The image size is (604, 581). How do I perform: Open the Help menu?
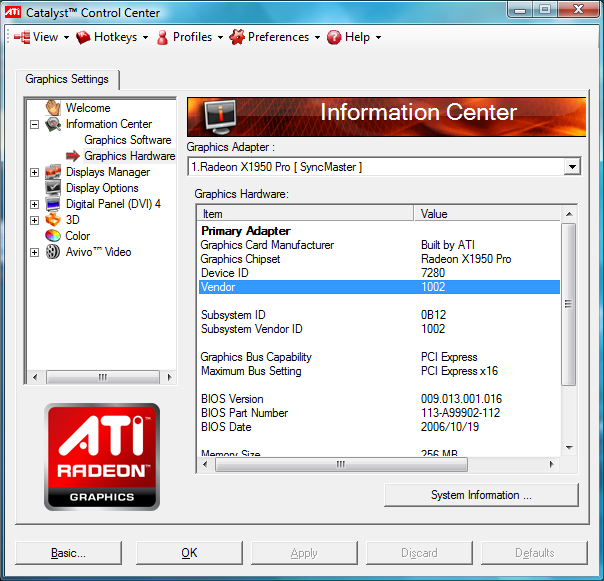(x=354, y=37)
